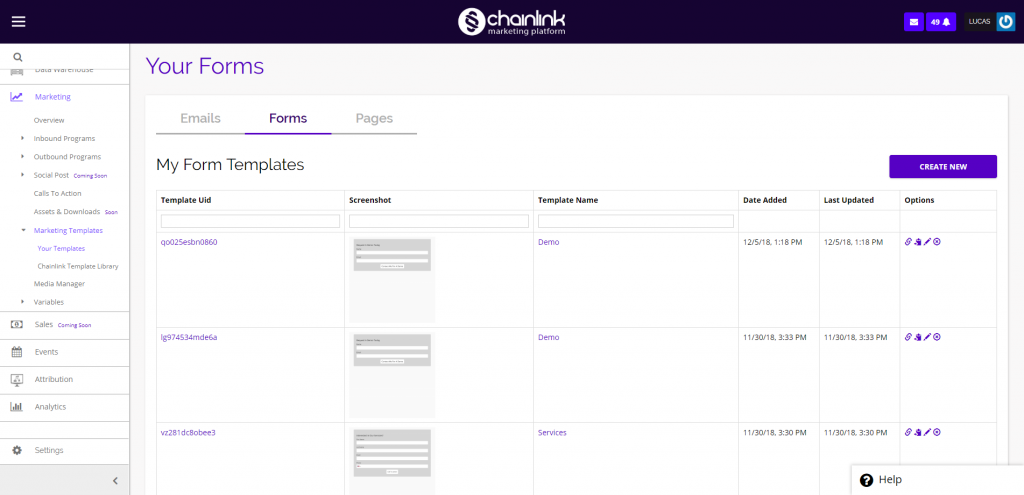This screenshot has width=1024, height=495.
Task: Collapse the sidebar with the left chevron
Action: (115, 481)
